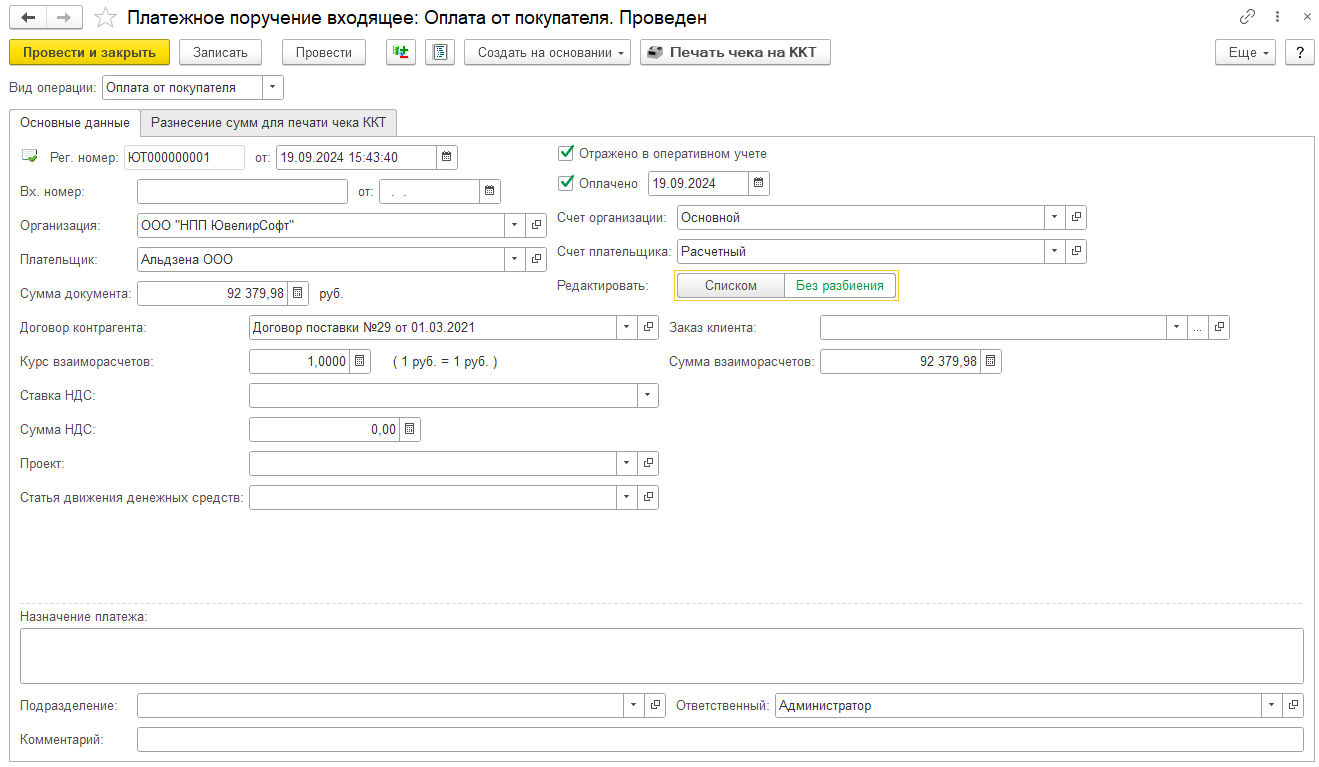This screenshot has width=1319, height=767.
Task: Add document to favorites star
Action: point(104,18)
